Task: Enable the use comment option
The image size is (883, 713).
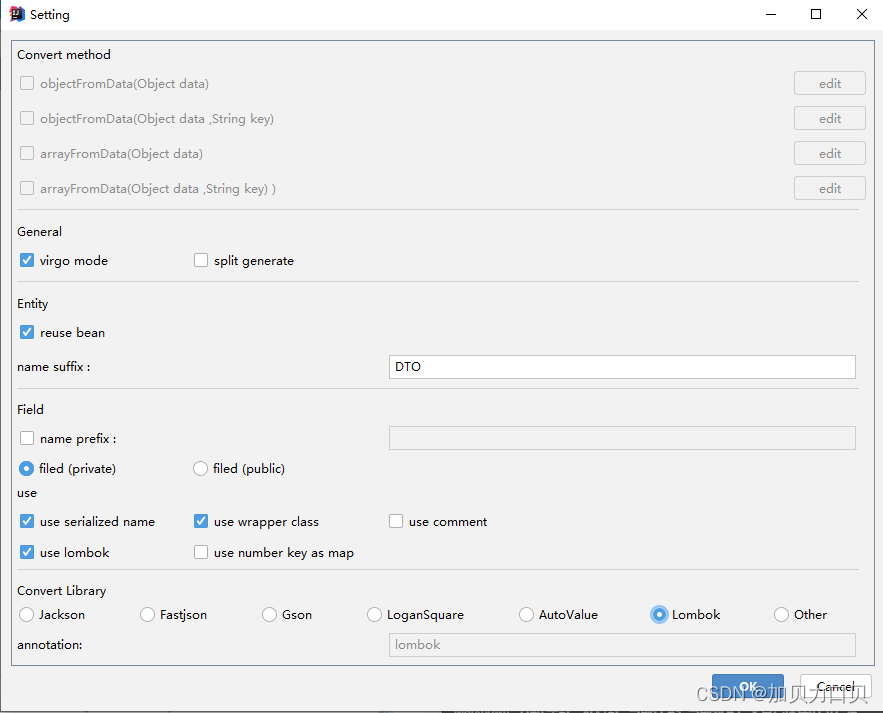Action: click(396, 521)
